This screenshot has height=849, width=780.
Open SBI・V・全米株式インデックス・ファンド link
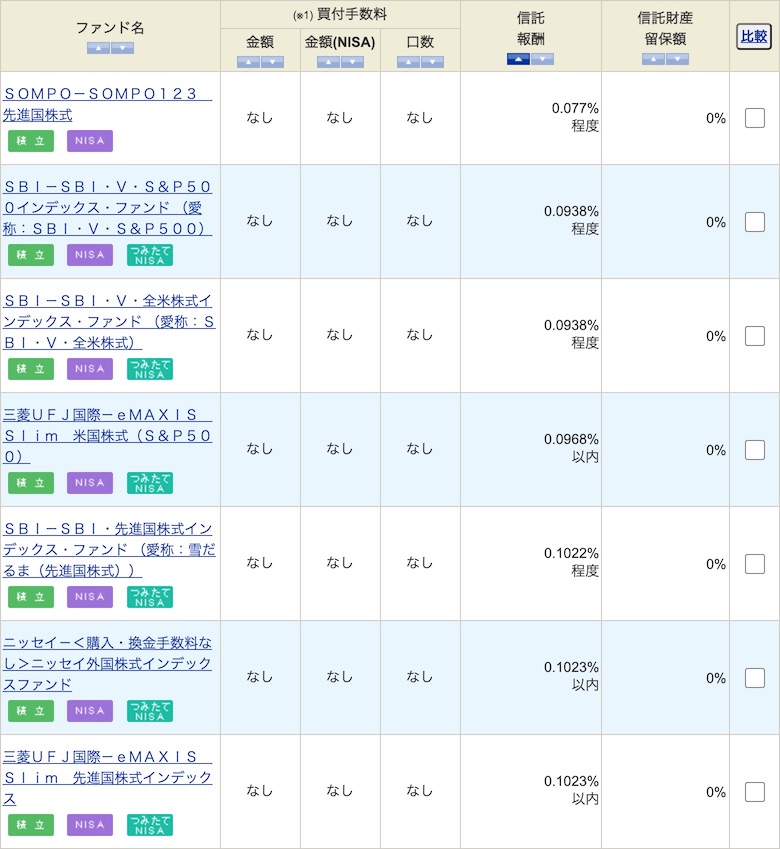tap(109, 322)
